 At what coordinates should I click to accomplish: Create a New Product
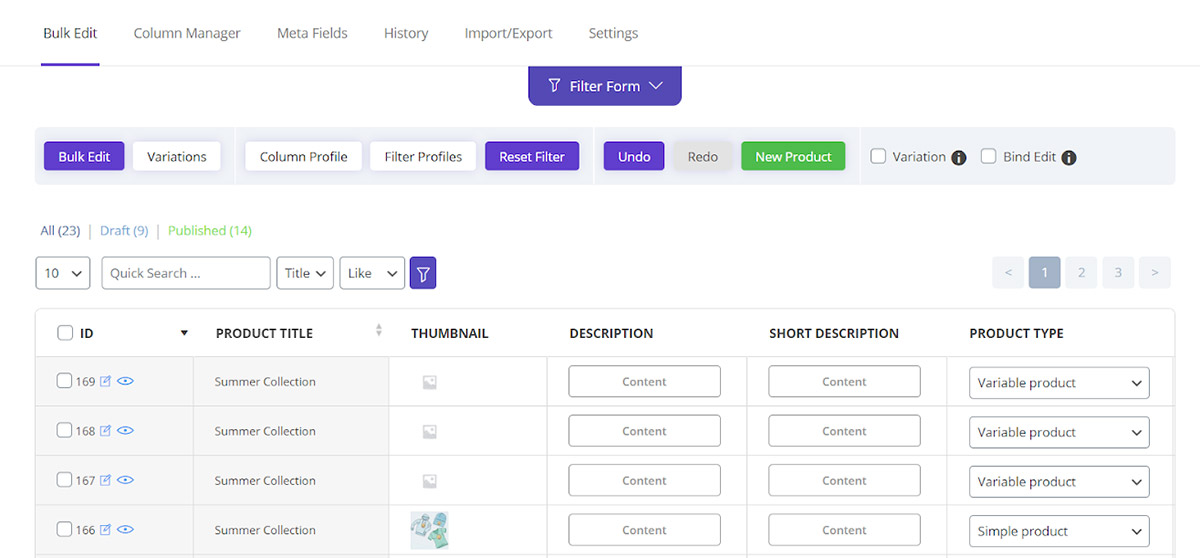pyautogui.click(x=793, y=156)
